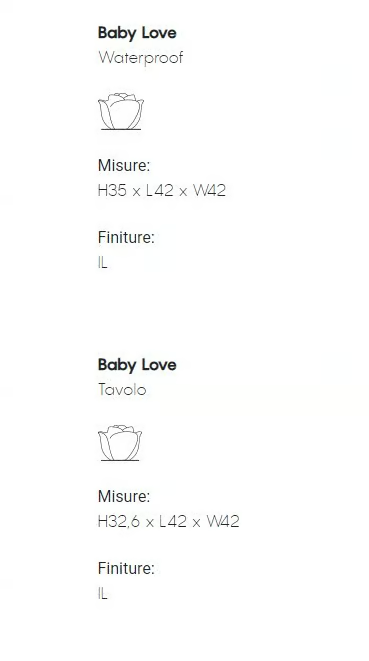Click the base line of the Tavolo rose icon
The width and height of the screenshot is (369, 661).
[x=120, y=460]
